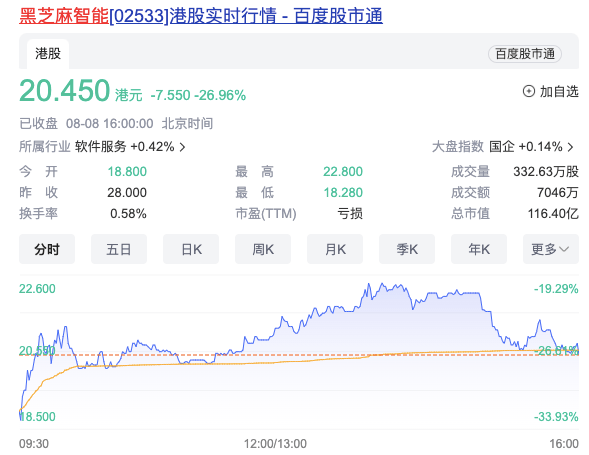The image size is (589, 455).
Task: Expand 所属行业 软件服务 chevron arrow
Action: (183, 147)
